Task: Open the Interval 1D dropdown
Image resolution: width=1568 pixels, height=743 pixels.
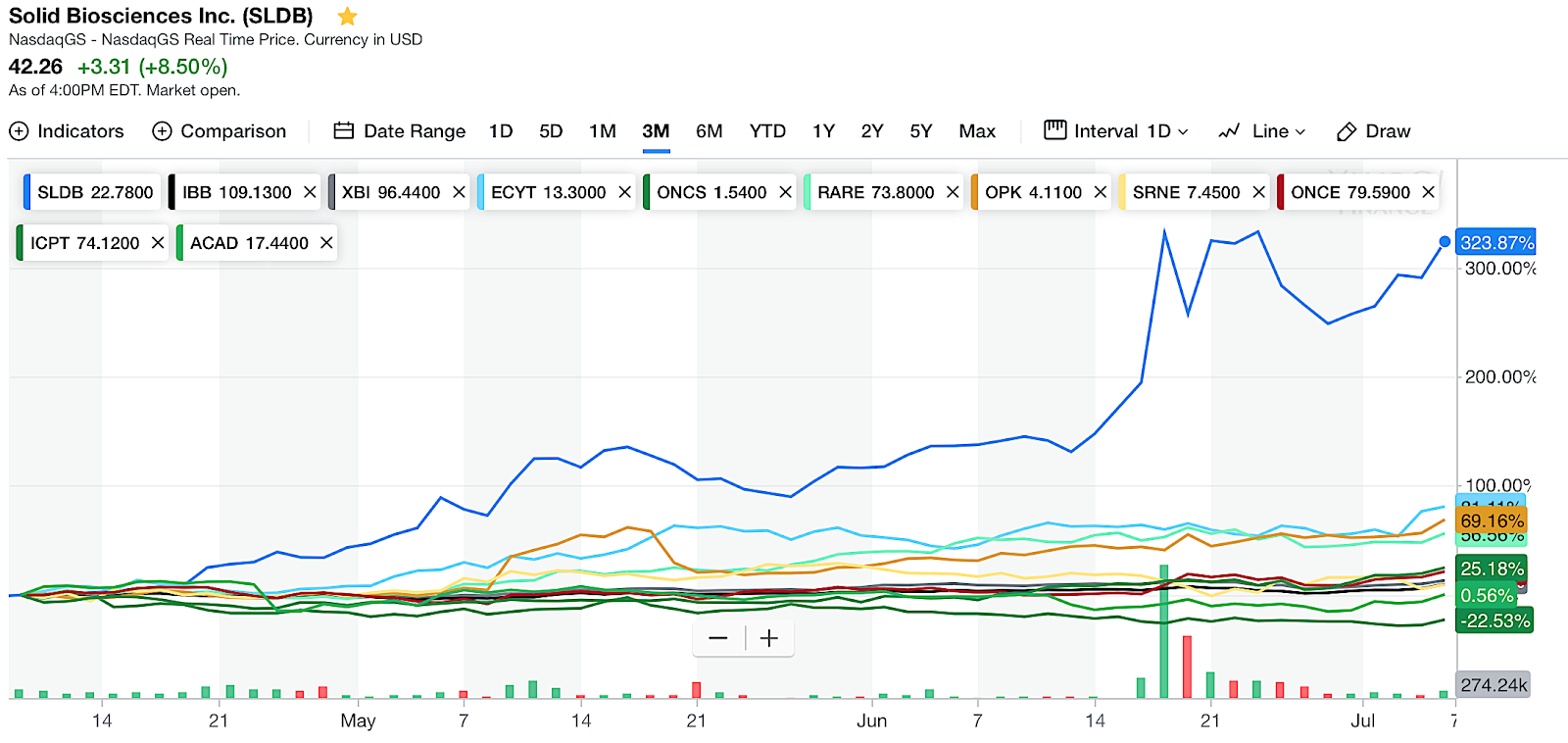Action: tap(1116, 131)
